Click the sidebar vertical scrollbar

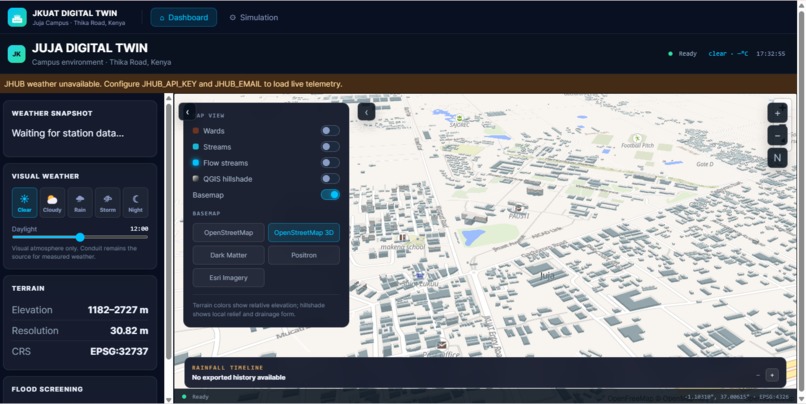pos(168,231)
